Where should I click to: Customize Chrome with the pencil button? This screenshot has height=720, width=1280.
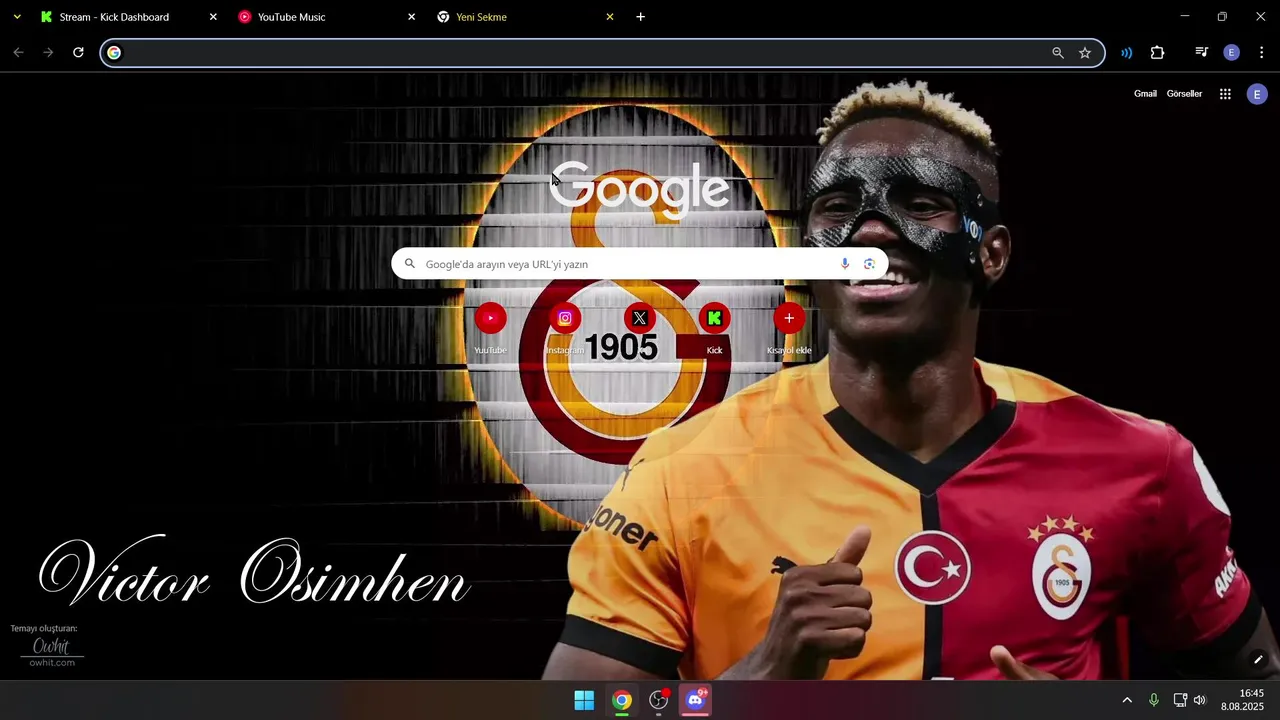coord(1258,659)
